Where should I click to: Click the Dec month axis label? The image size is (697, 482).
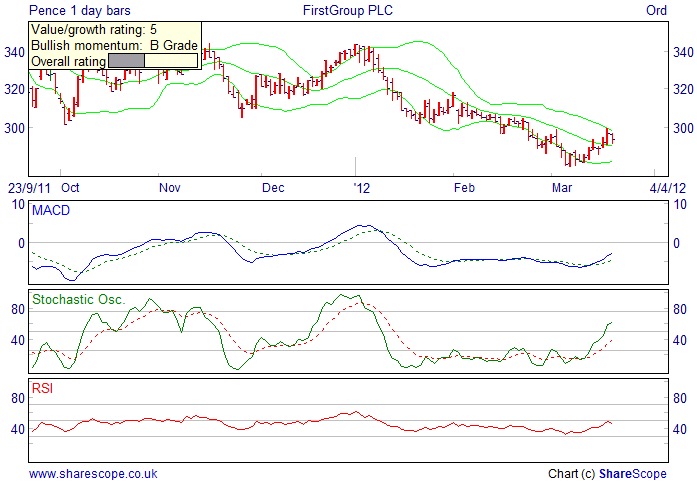[x=273, y=188]
